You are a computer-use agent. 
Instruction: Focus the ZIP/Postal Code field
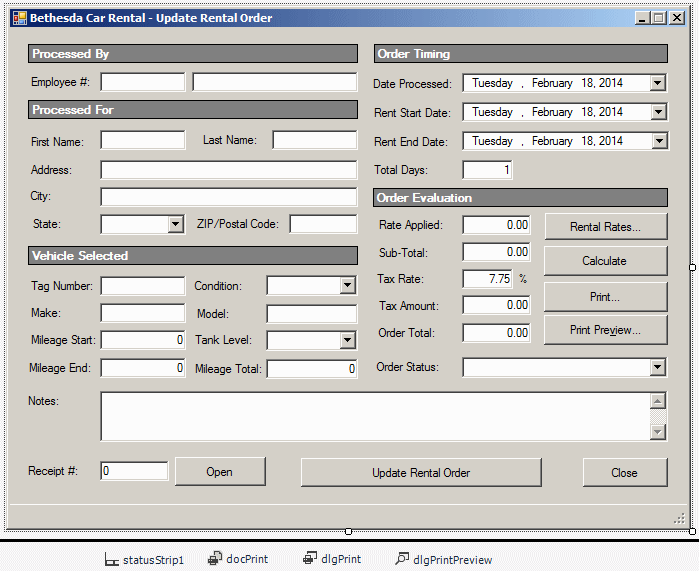323,224
